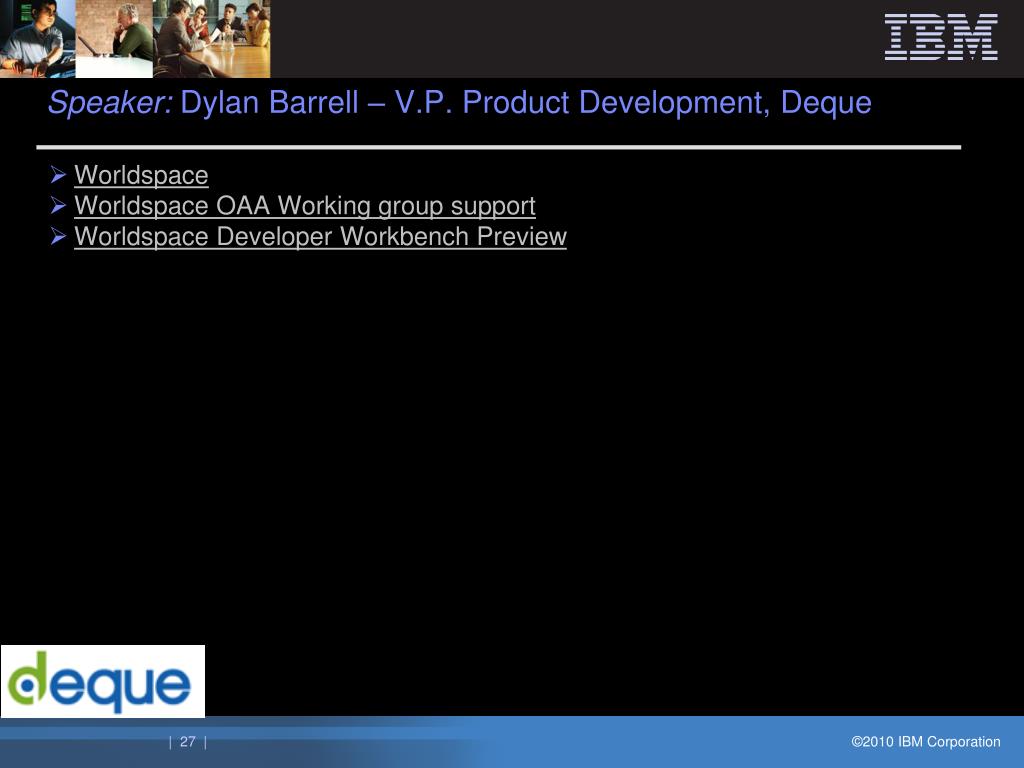Viewport: 1024px width, 768px height.
Task: Click the IBM logo
Action: (x=941, y=37)
